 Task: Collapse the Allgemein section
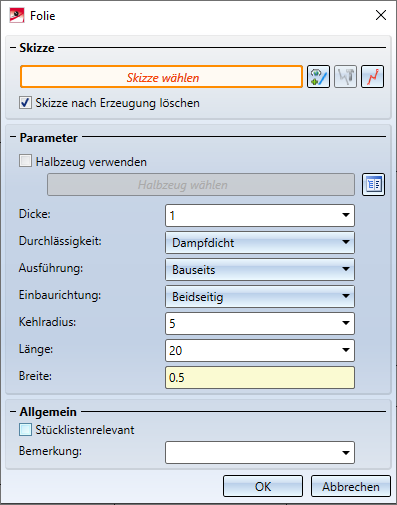coord(13,412)
